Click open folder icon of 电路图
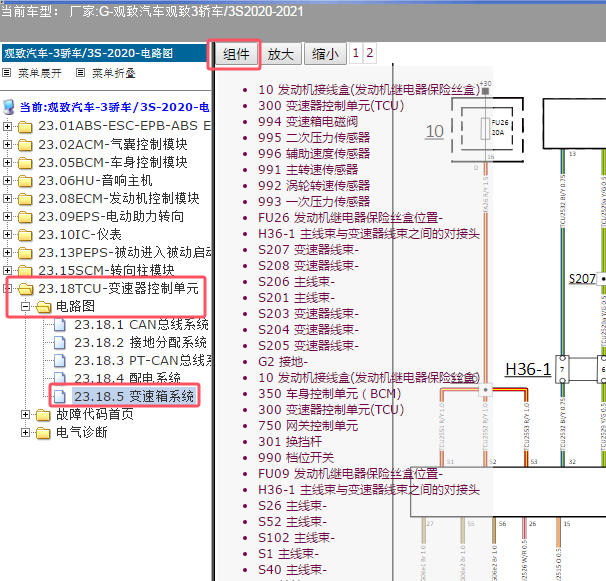The height and width of the screenshot is (581, 606). (x=44, y=307)
